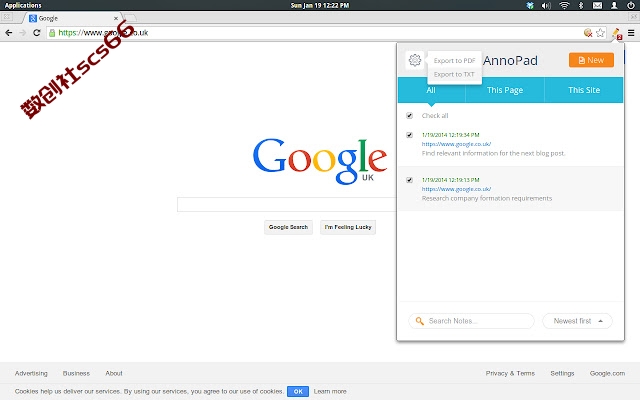Uncheck the note dated 12:19:34 PM
The image size is (640, 400).
point(409,135)
